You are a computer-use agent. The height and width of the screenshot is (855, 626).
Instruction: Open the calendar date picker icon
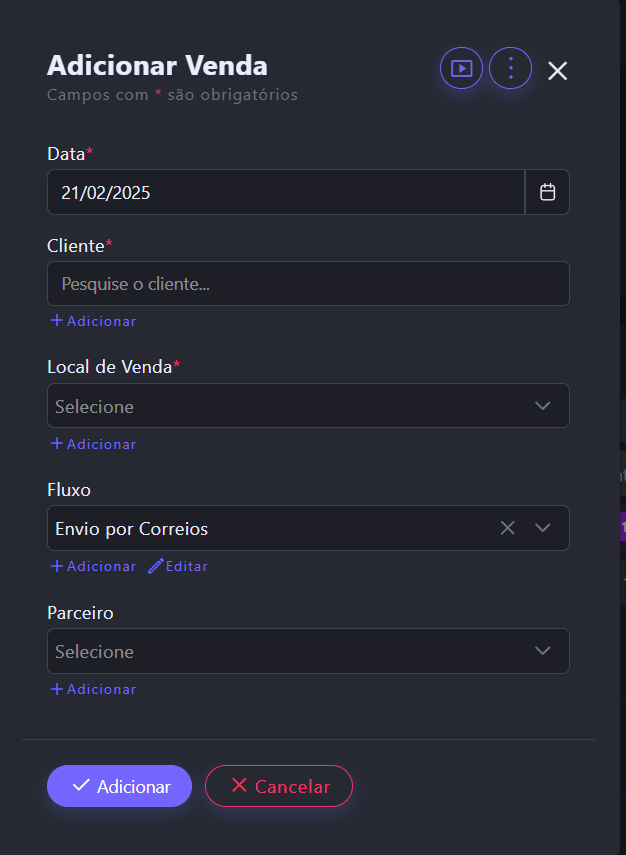(x=547, y=192)
